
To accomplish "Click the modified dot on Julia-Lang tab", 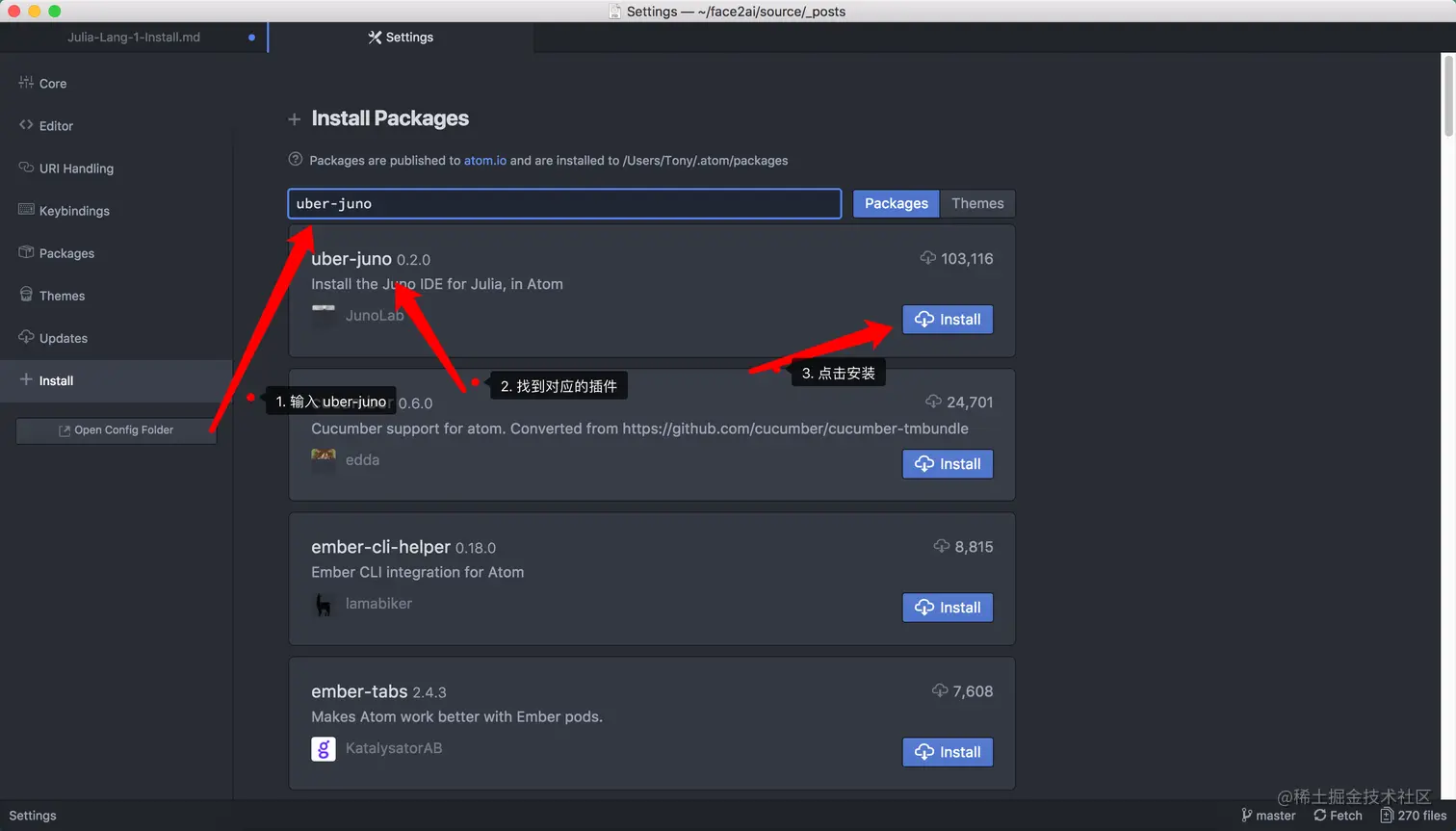I will (x=251, y=38).
